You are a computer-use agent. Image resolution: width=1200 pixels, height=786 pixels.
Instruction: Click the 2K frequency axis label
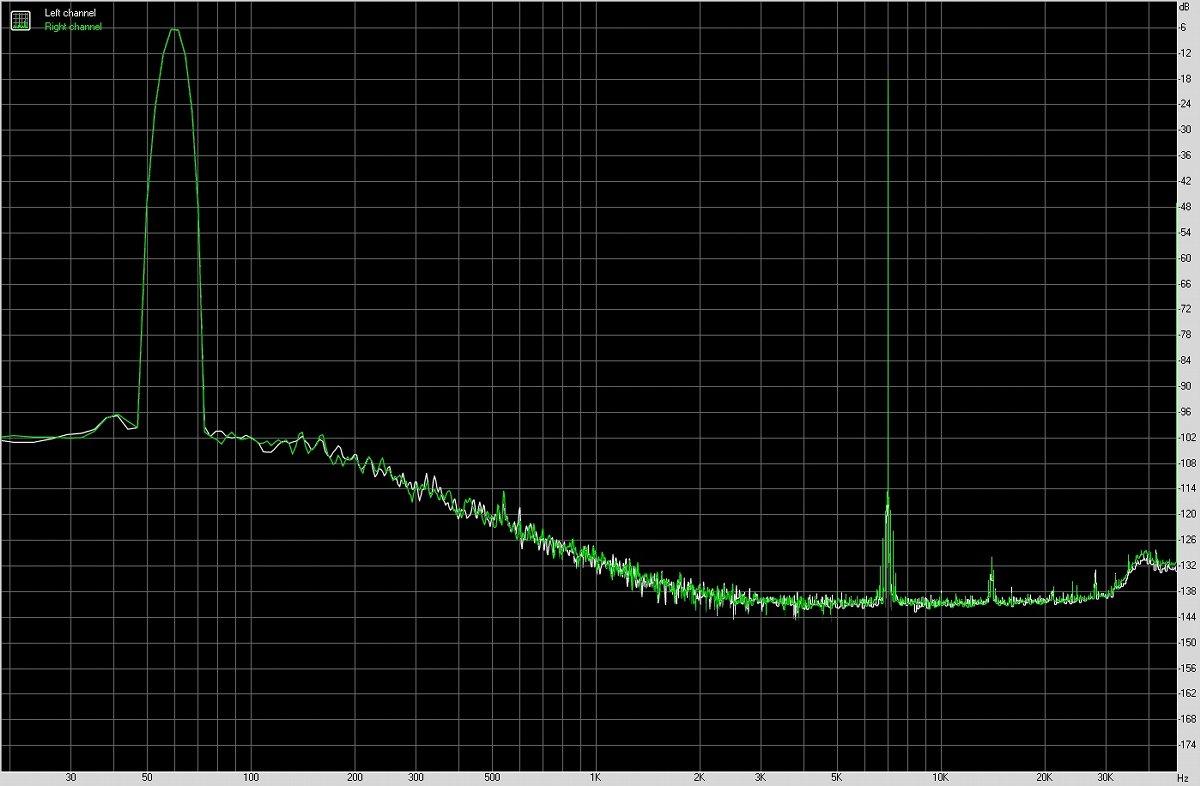699,777
